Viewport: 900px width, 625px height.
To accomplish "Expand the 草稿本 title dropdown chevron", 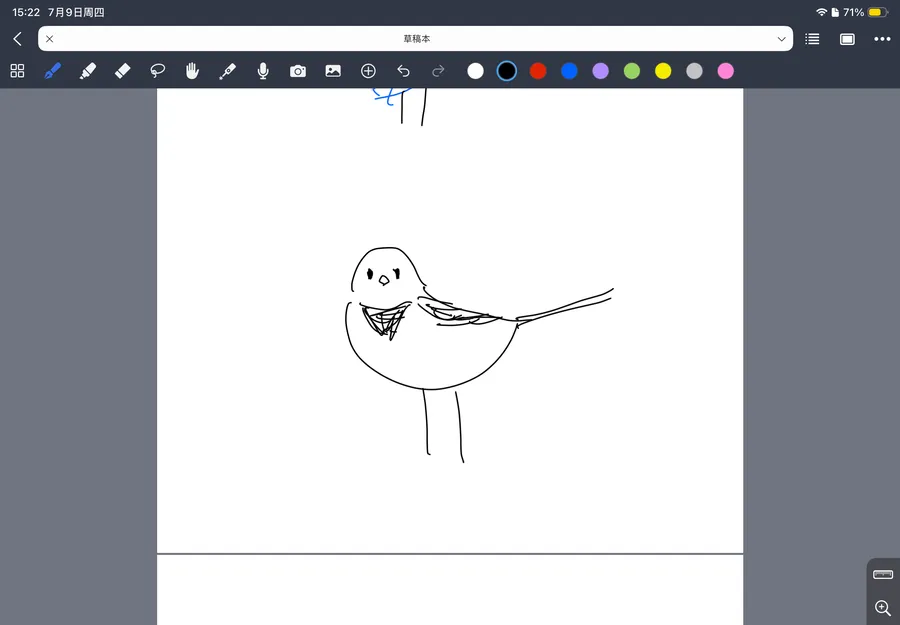I will click(781, 39).
